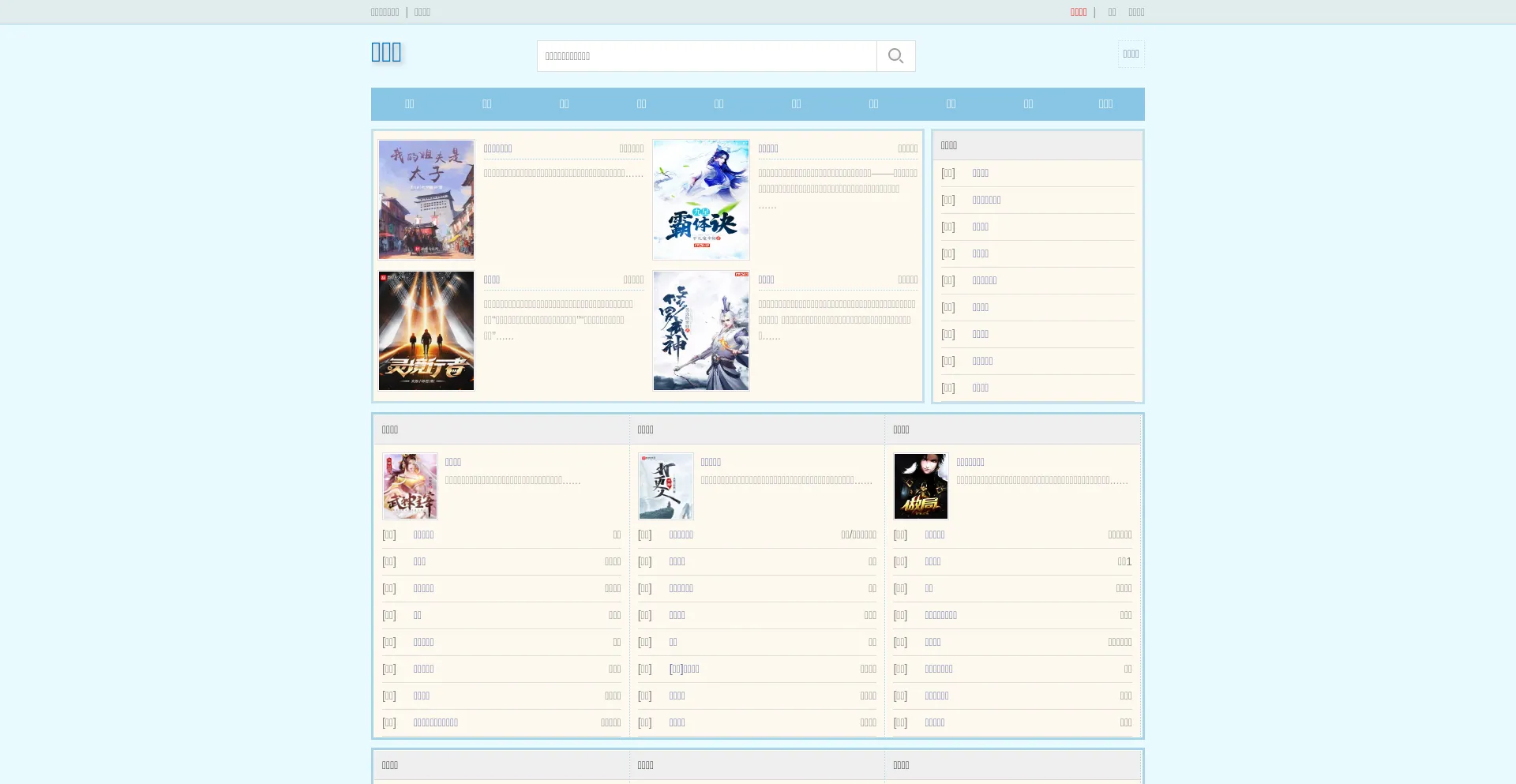Click the 武神主宰 cover thumbnail

point(410,486)
